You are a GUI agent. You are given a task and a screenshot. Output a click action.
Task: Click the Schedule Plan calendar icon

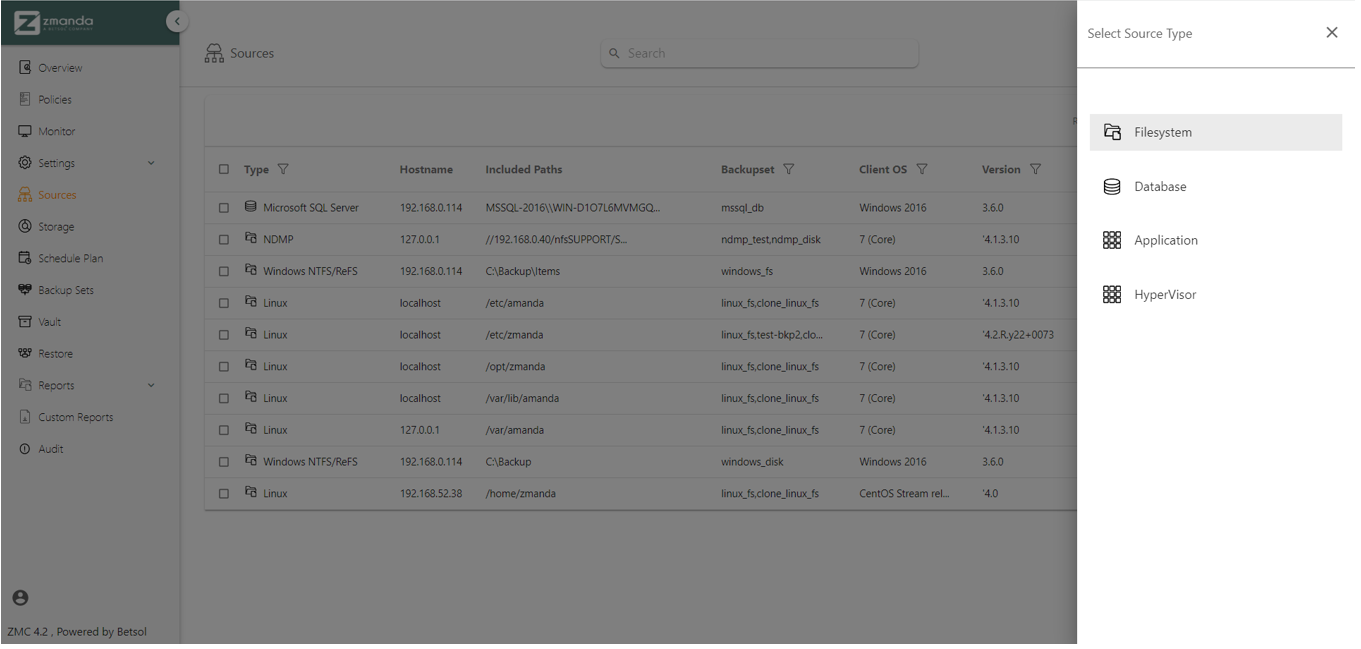[25, 258]
